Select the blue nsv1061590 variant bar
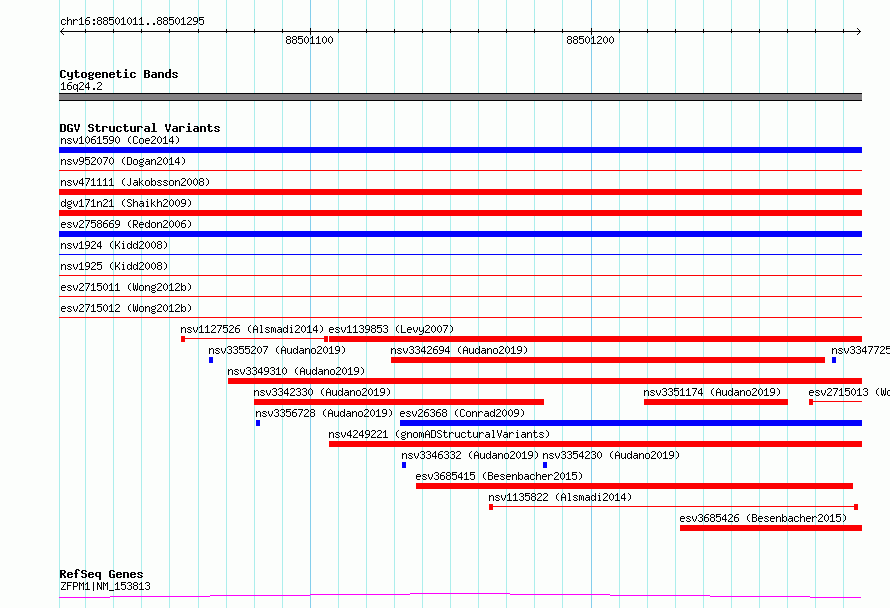 [x=460, y=150]
